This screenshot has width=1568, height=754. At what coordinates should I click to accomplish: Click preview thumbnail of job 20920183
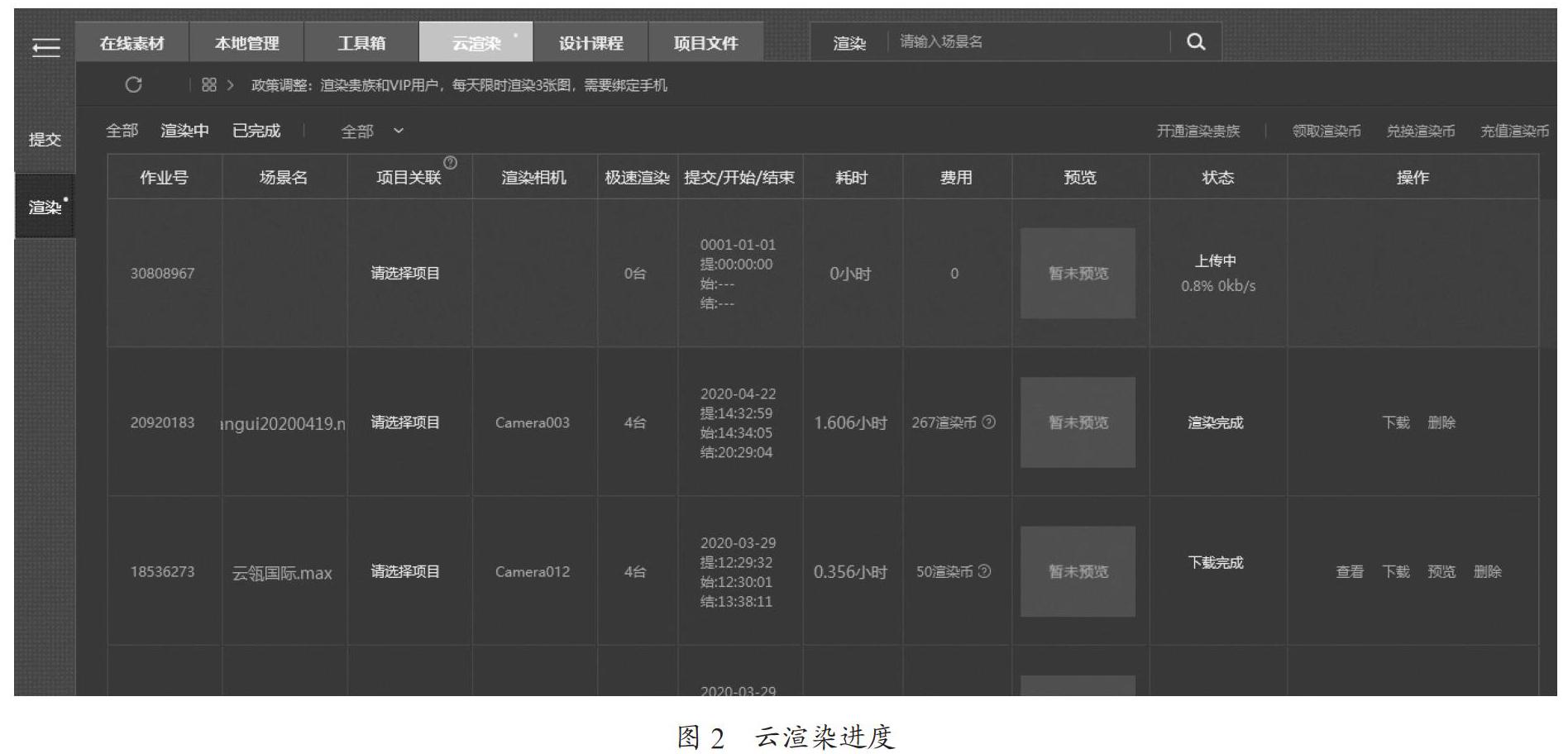[x=1078, y=422]
